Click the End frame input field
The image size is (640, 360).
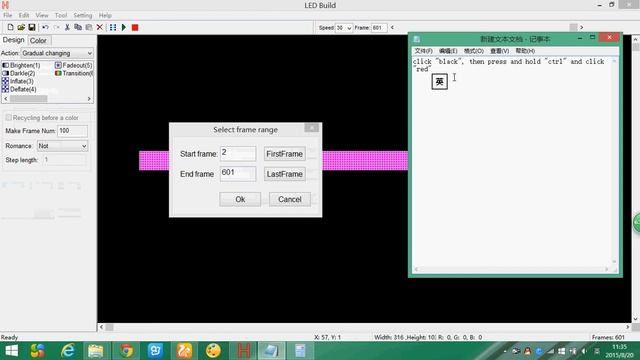coord(238,173)
